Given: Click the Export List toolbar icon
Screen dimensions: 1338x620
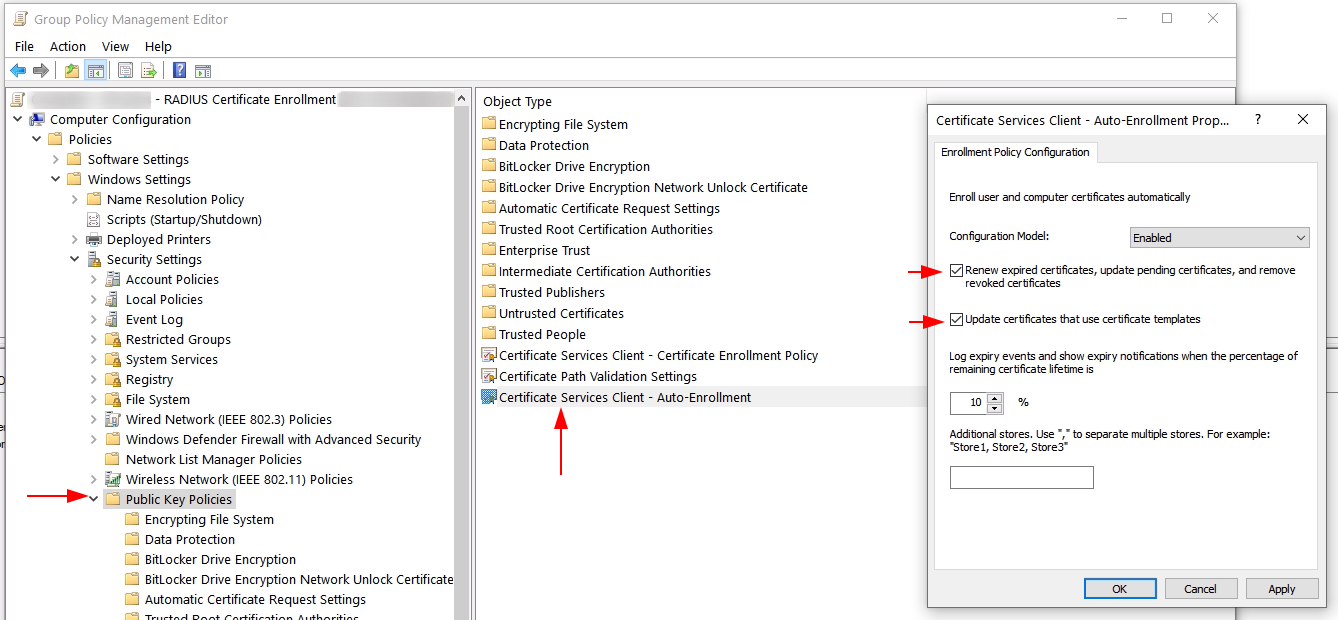Looking at the screenshot, I should tap(149, 70).
